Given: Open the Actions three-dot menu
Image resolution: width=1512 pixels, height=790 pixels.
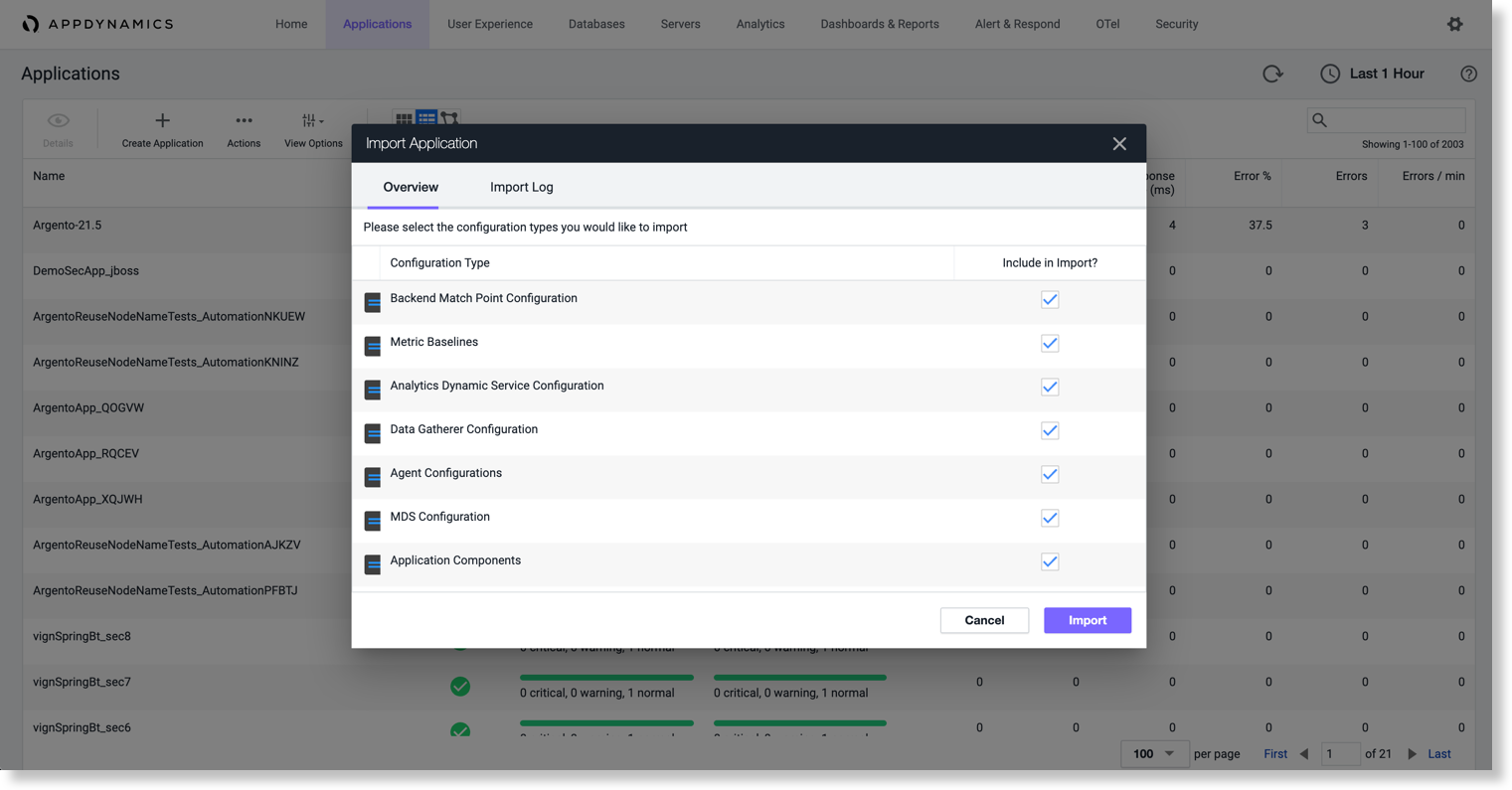Looking at the screenshot, I should point(244,120).
